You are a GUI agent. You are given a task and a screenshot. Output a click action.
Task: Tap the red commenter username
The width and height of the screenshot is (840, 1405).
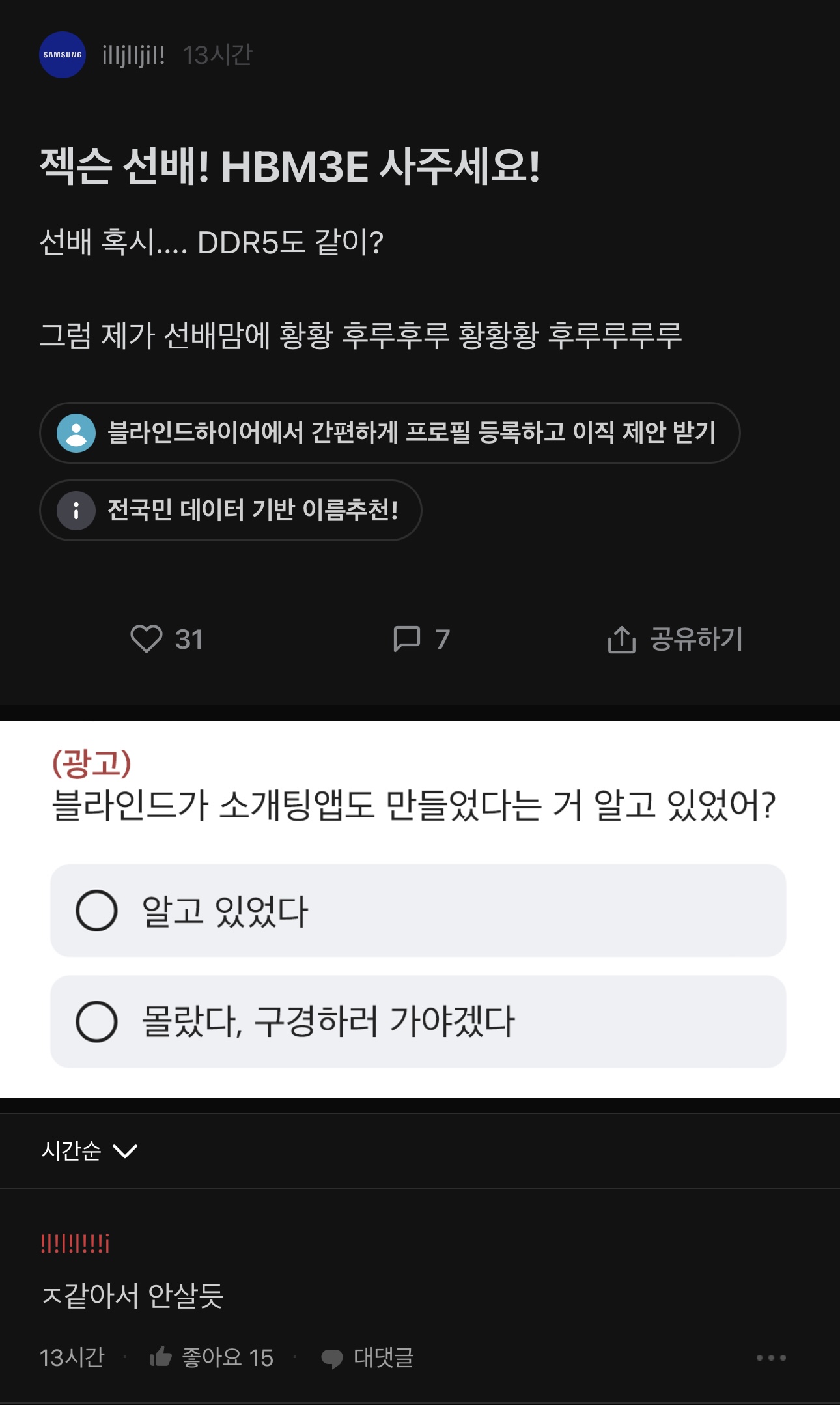(x=76, y=1243)
